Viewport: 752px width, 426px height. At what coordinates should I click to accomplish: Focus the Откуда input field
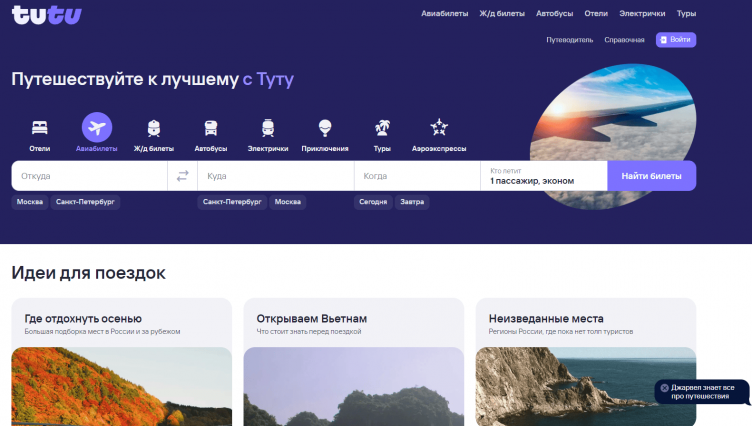(x=89, y=176)
